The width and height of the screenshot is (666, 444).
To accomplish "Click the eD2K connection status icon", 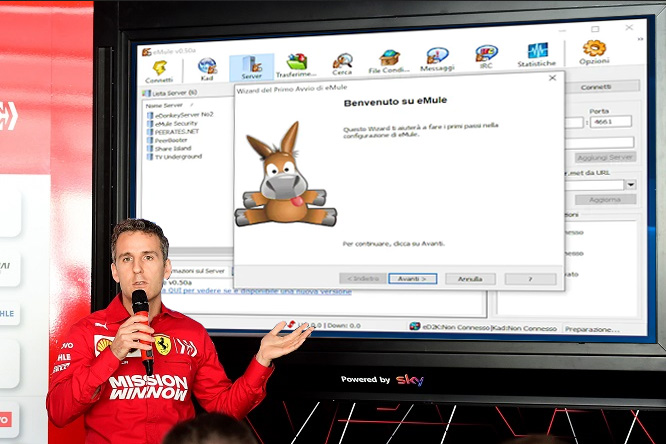I will [x=415, y=326].
